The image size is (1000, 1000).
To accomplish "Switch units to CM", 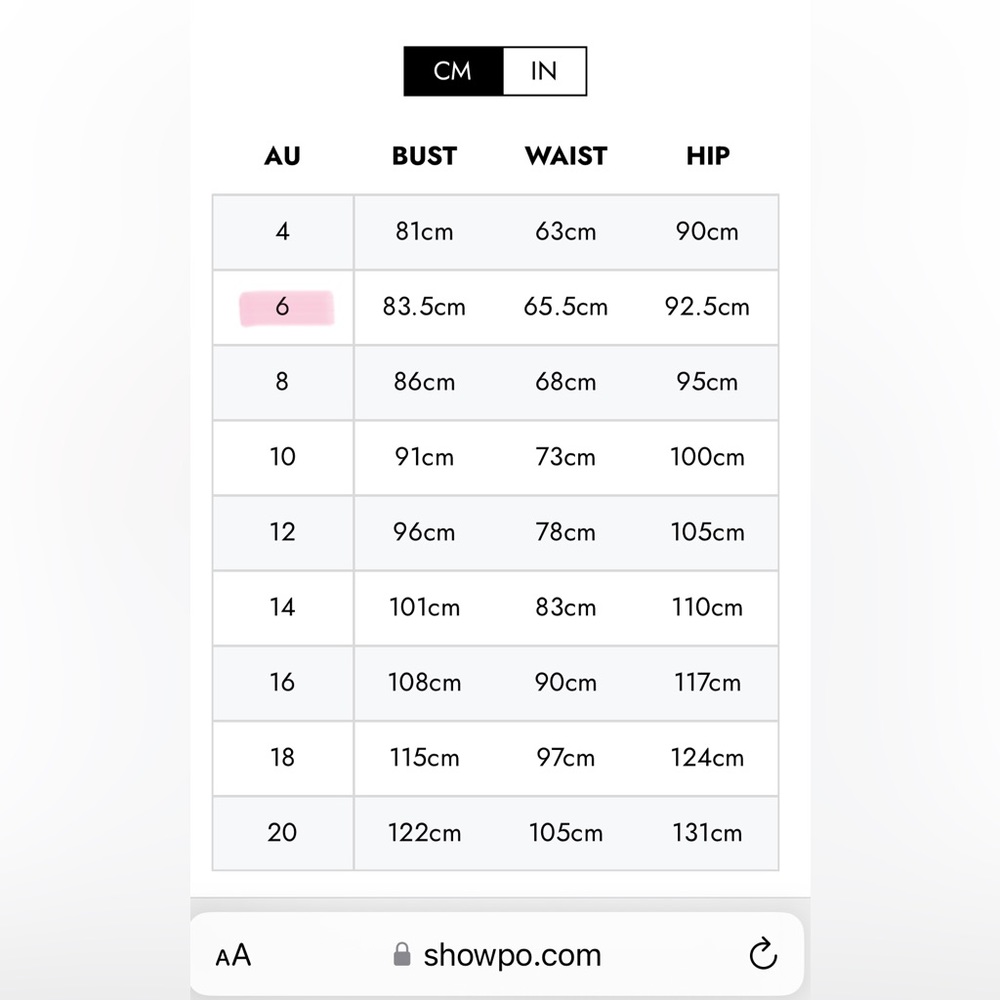I will (x=453, y=71).
